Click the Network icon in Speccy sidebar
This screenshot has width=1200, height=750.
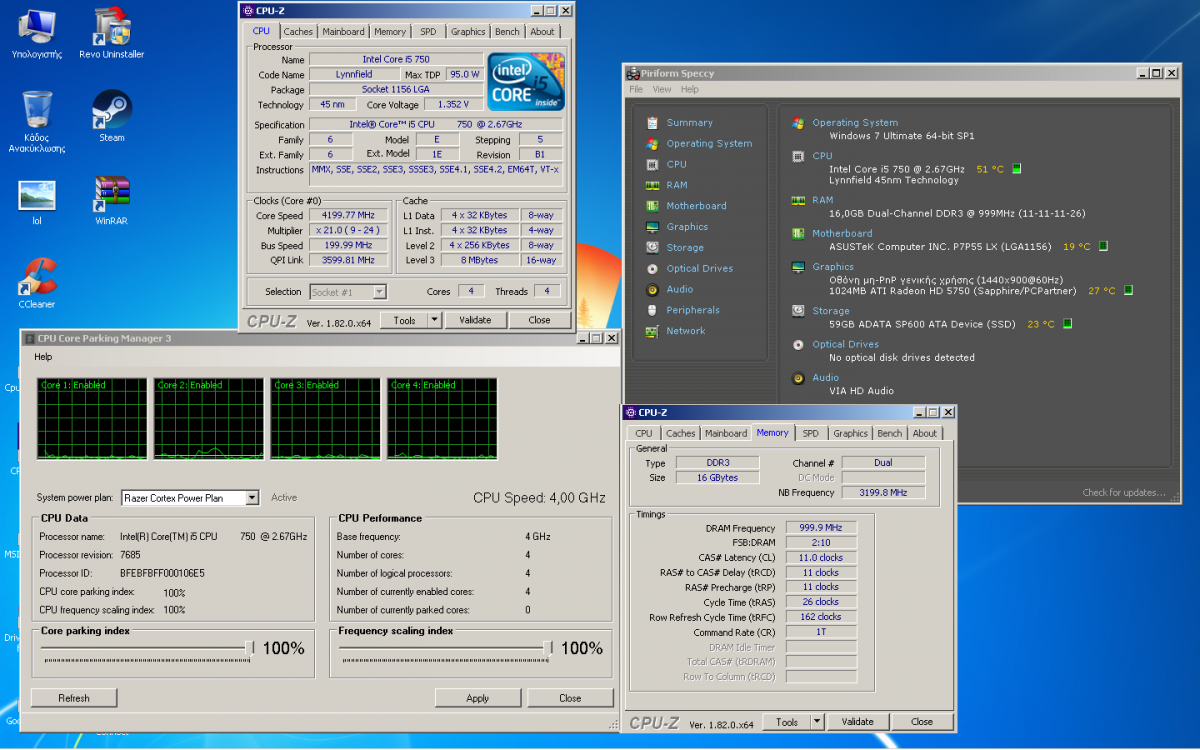pyautogui.click(x=652, y=331)
